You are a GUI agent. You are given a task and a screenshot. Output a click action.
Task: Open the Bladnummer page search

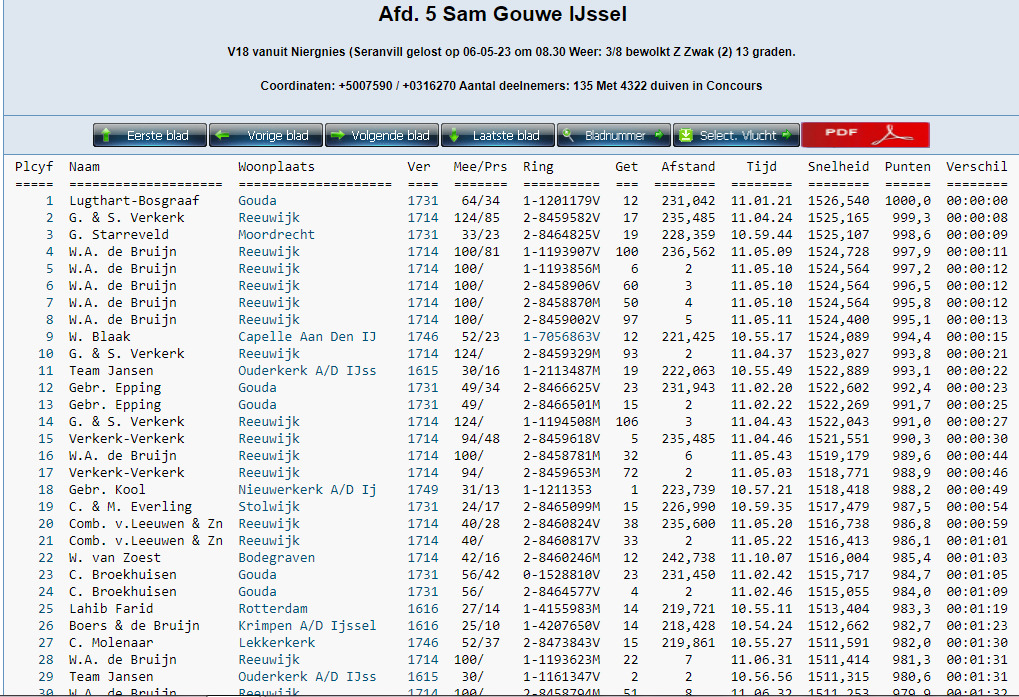point(613,135)
